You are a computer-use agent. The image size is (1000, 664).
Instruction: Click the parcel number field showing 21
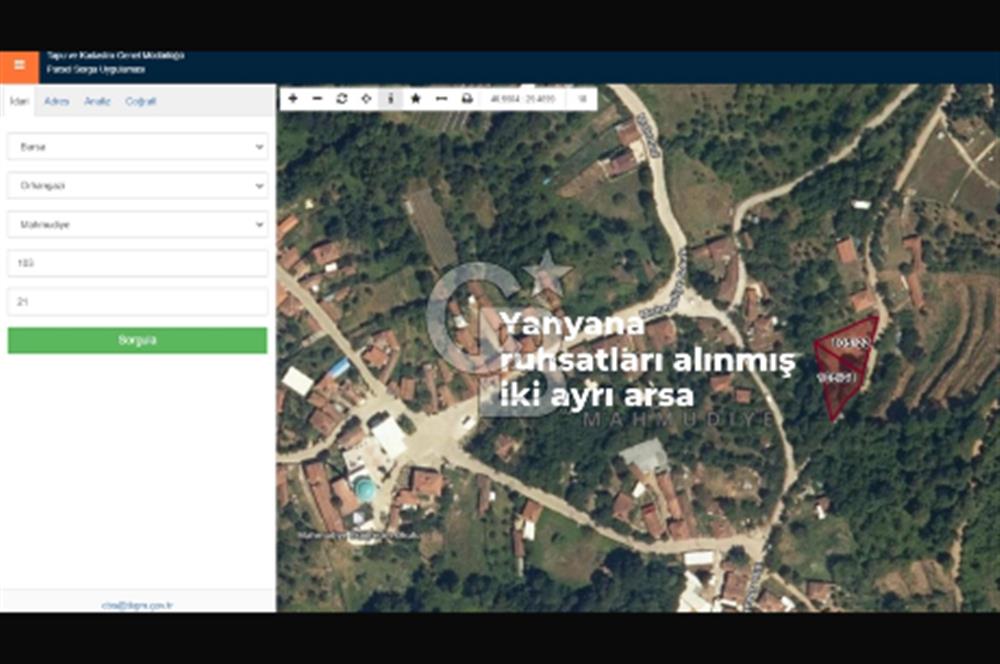pos(137,301)
